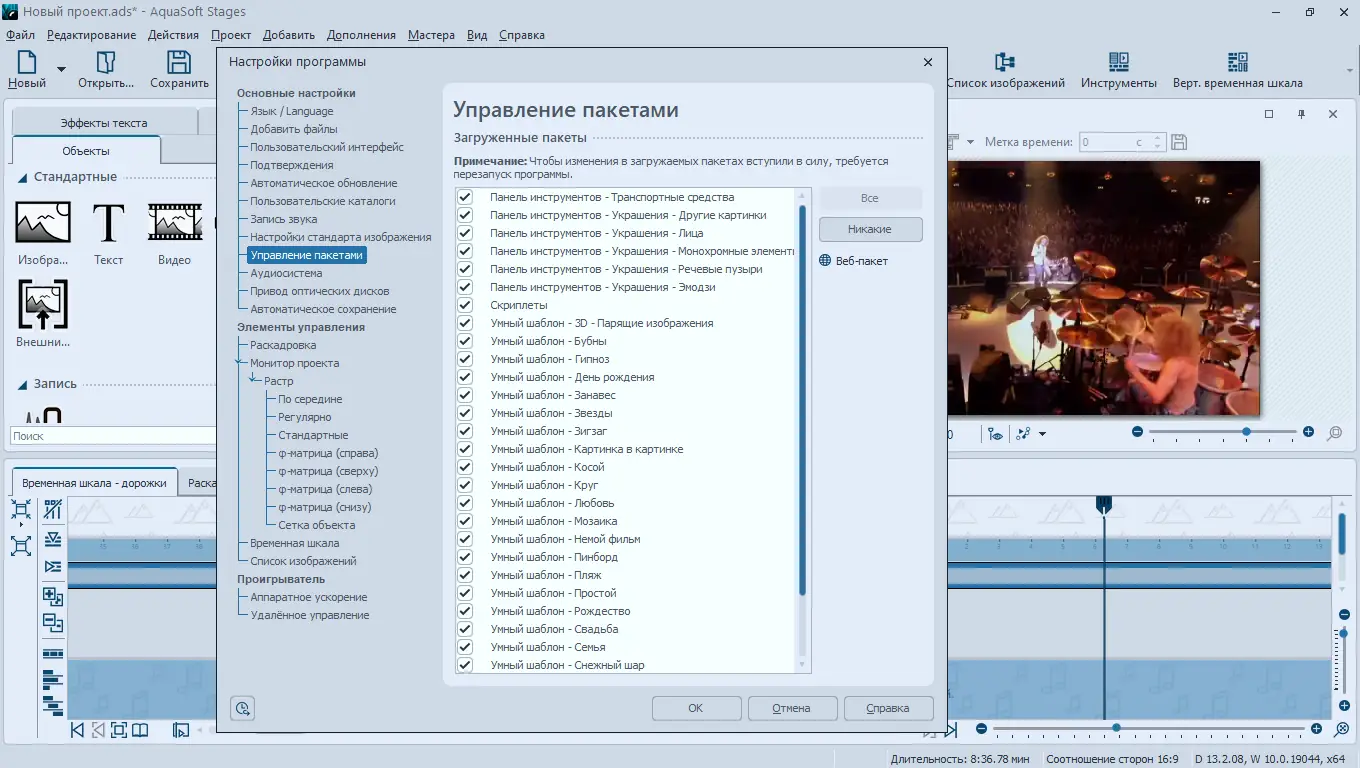Click the horizontal timeline zoom slider handle
1360x768 pixels.
[x=1116, y=729]
